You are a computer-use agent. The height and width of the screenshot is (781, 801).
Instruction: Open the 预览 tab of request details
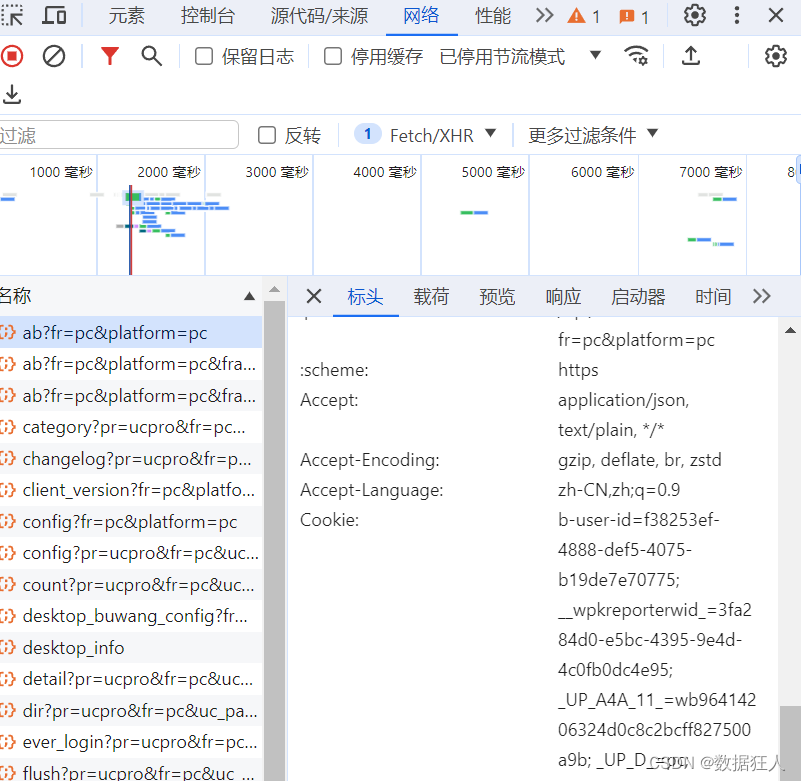click(x=497, y=296)
